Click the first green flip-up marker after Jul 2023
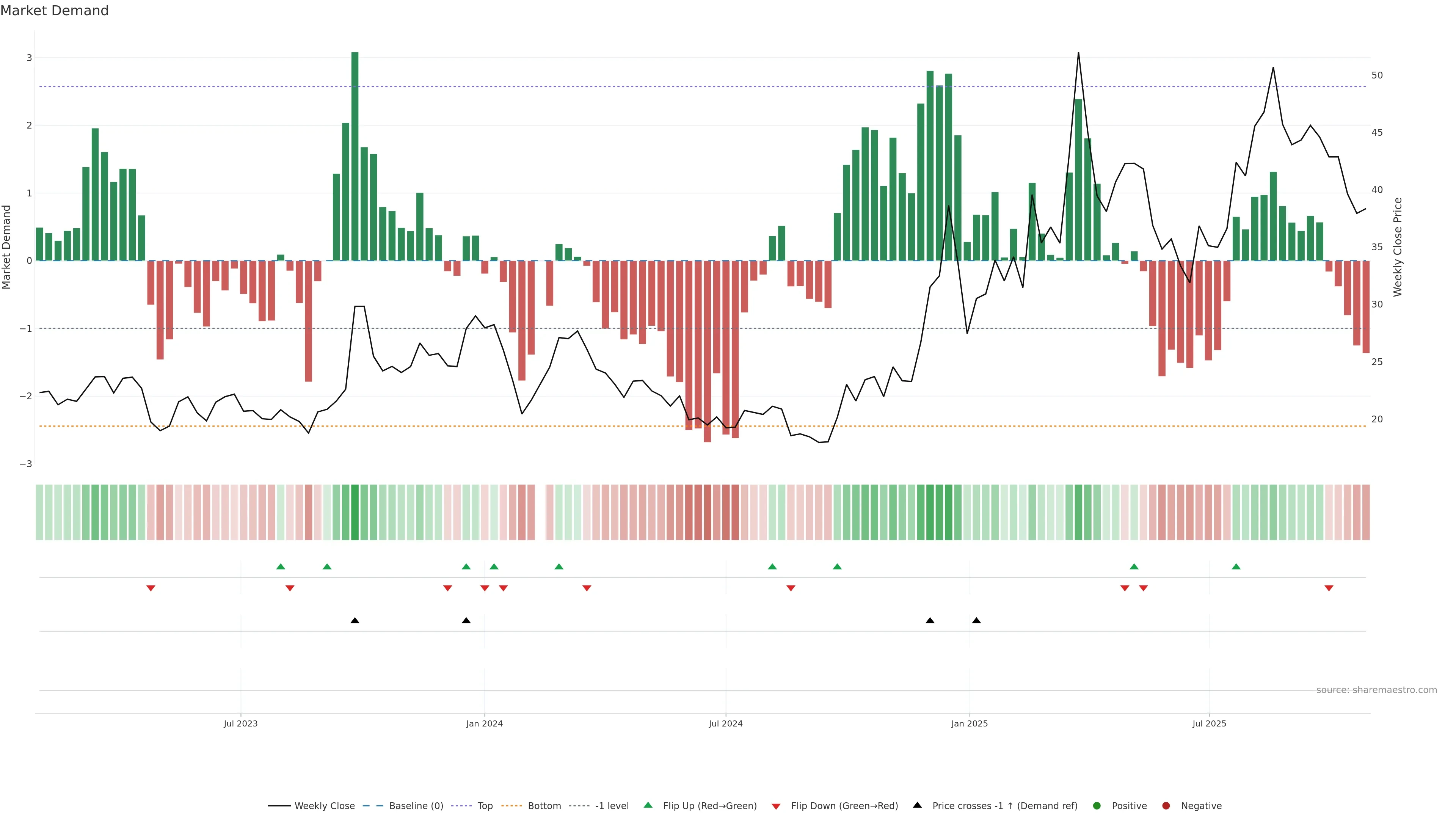This screenshot has height=819, width=1456. (280, 566)
